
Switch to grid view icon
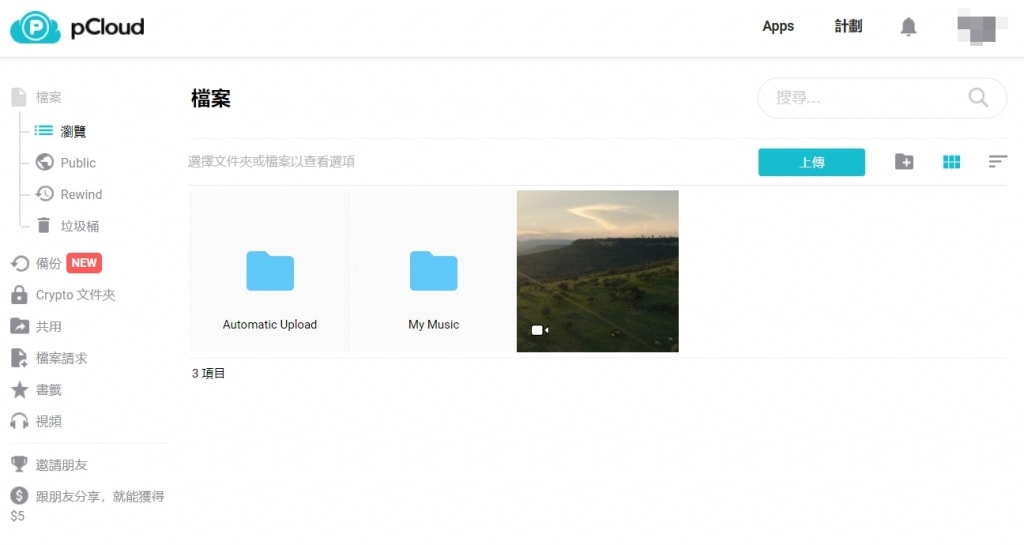click(952, 162)
